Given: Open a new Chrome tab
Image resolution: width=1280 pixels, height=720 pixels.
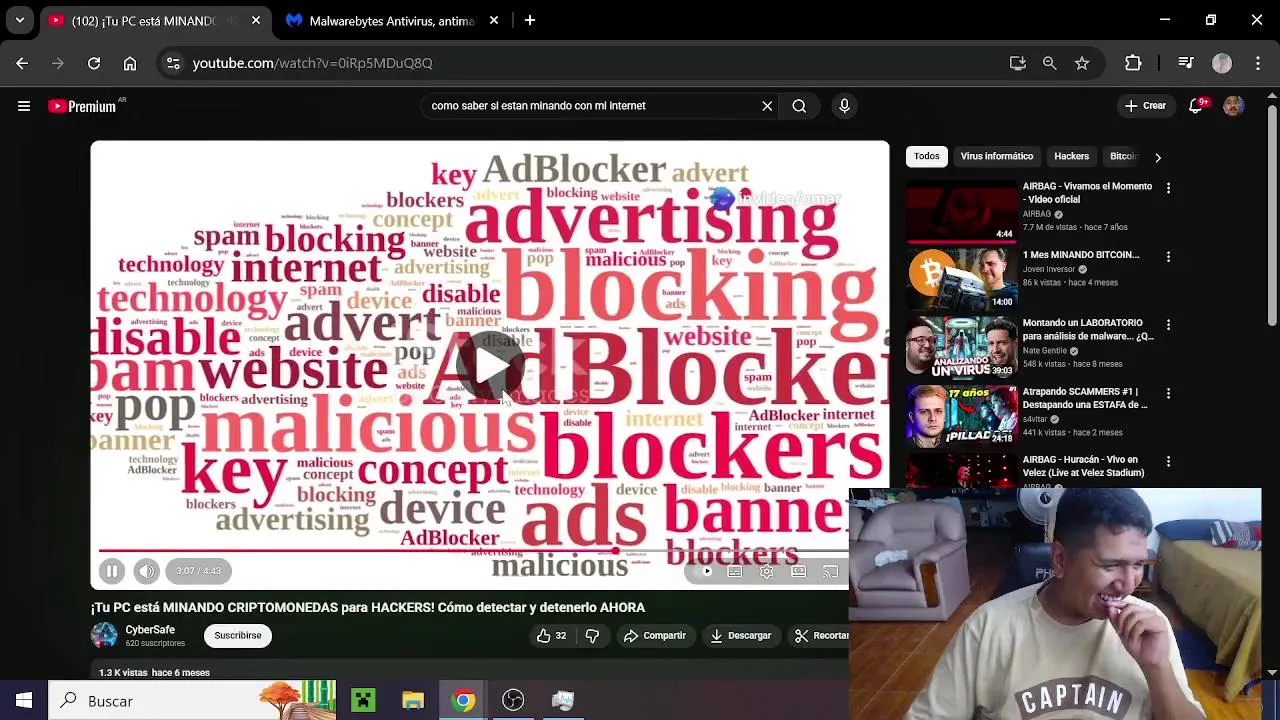Looking at the screenshot, I should [530, 21].
